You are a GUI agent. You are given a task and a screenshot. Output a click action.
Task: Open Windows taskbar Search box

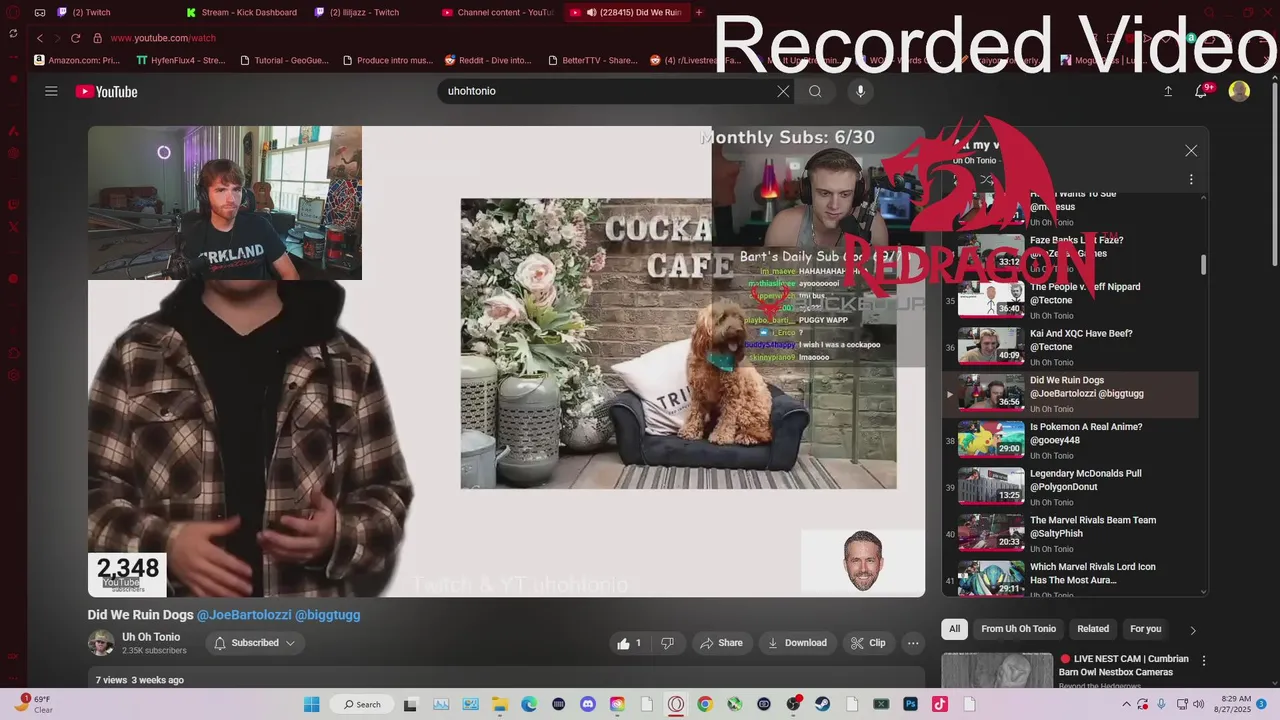(363, 704)
